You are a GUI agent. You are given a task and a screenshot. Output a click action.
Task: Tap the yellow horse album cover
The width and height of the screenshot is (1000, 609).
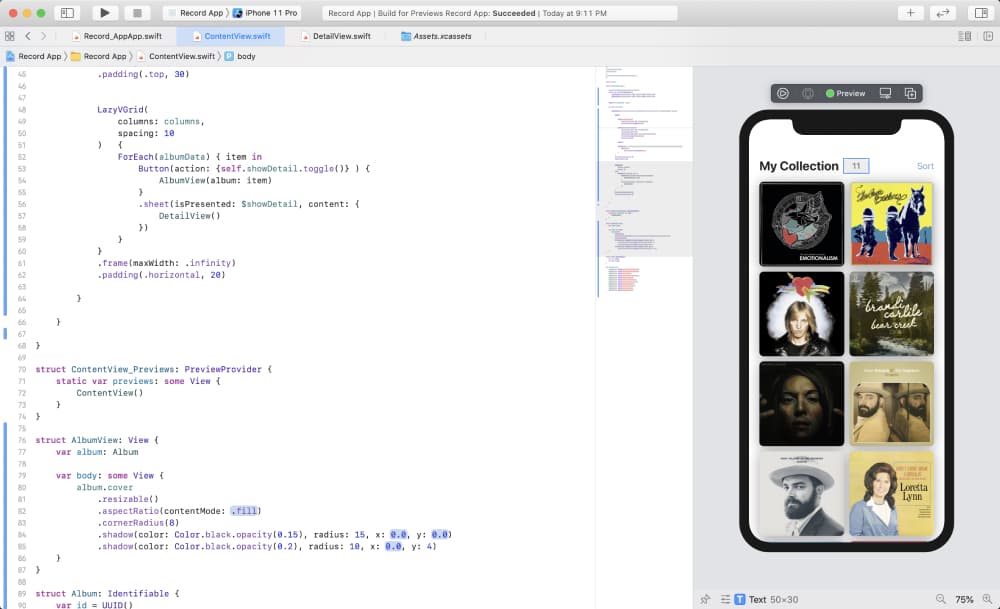892,224
